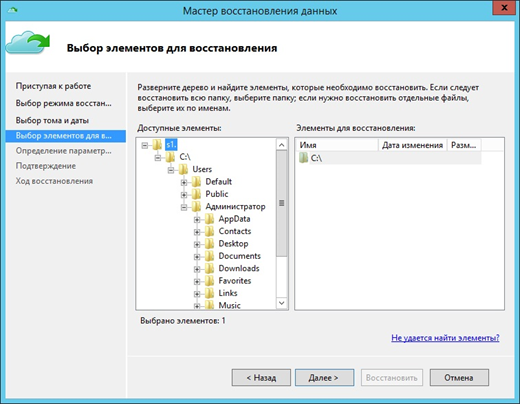Image resolution: width=520 pixels, height=404 pixels.
Task: Go to the 'Приступая к работе' wizard step
Action: click(x=53, y=86)
